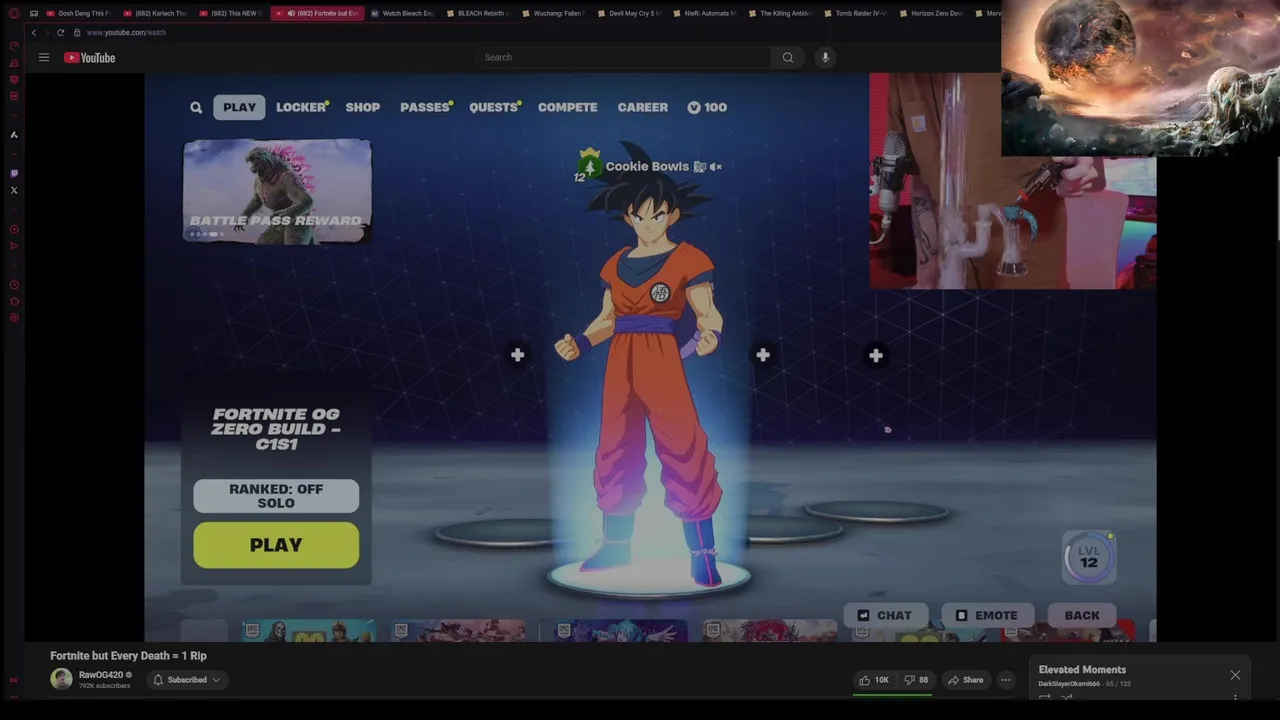The height and width of the screenshot is (720, 1280).
Task: Select the PLAY tab in Fortnite lobby
Action: pyautogui.click(x=239, y=107)
